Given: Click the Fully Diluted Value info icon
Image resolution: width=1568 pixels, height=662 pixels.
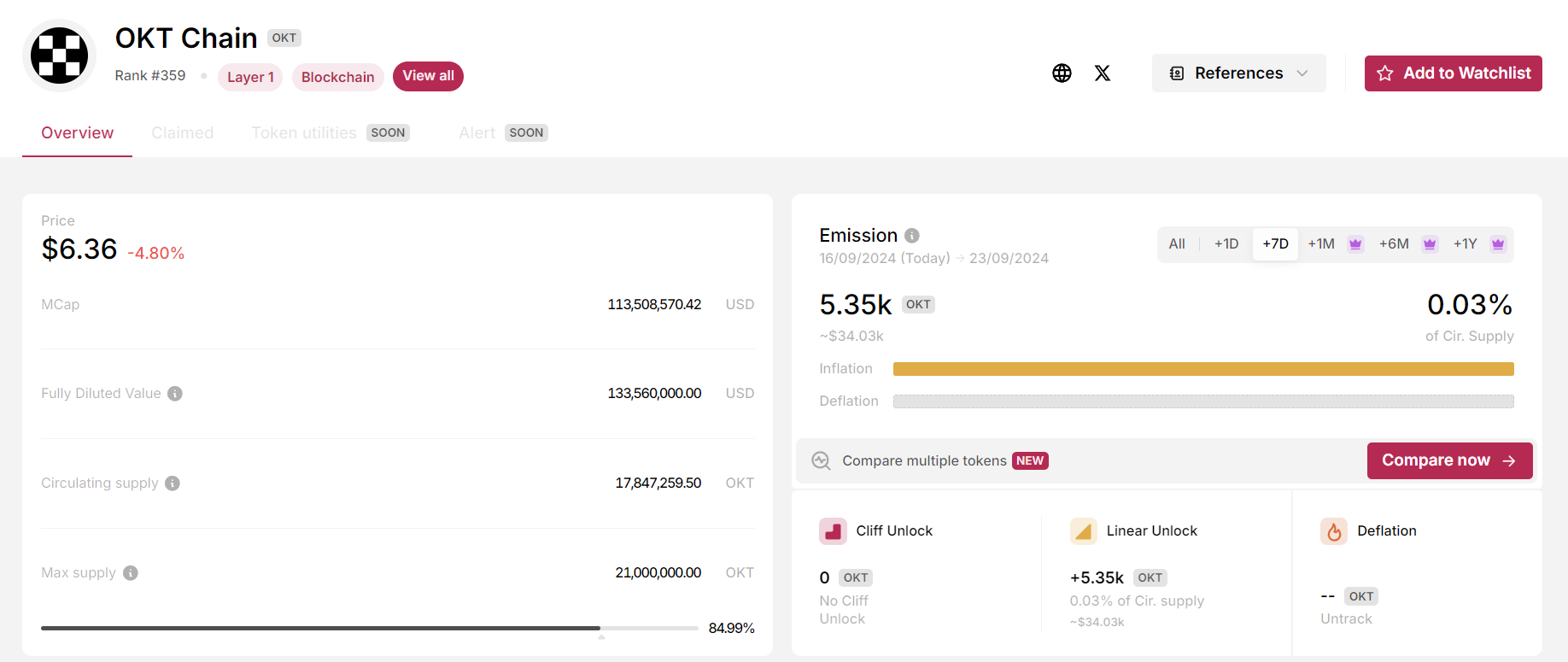Looking at the screenshot, I should (175, 394).
